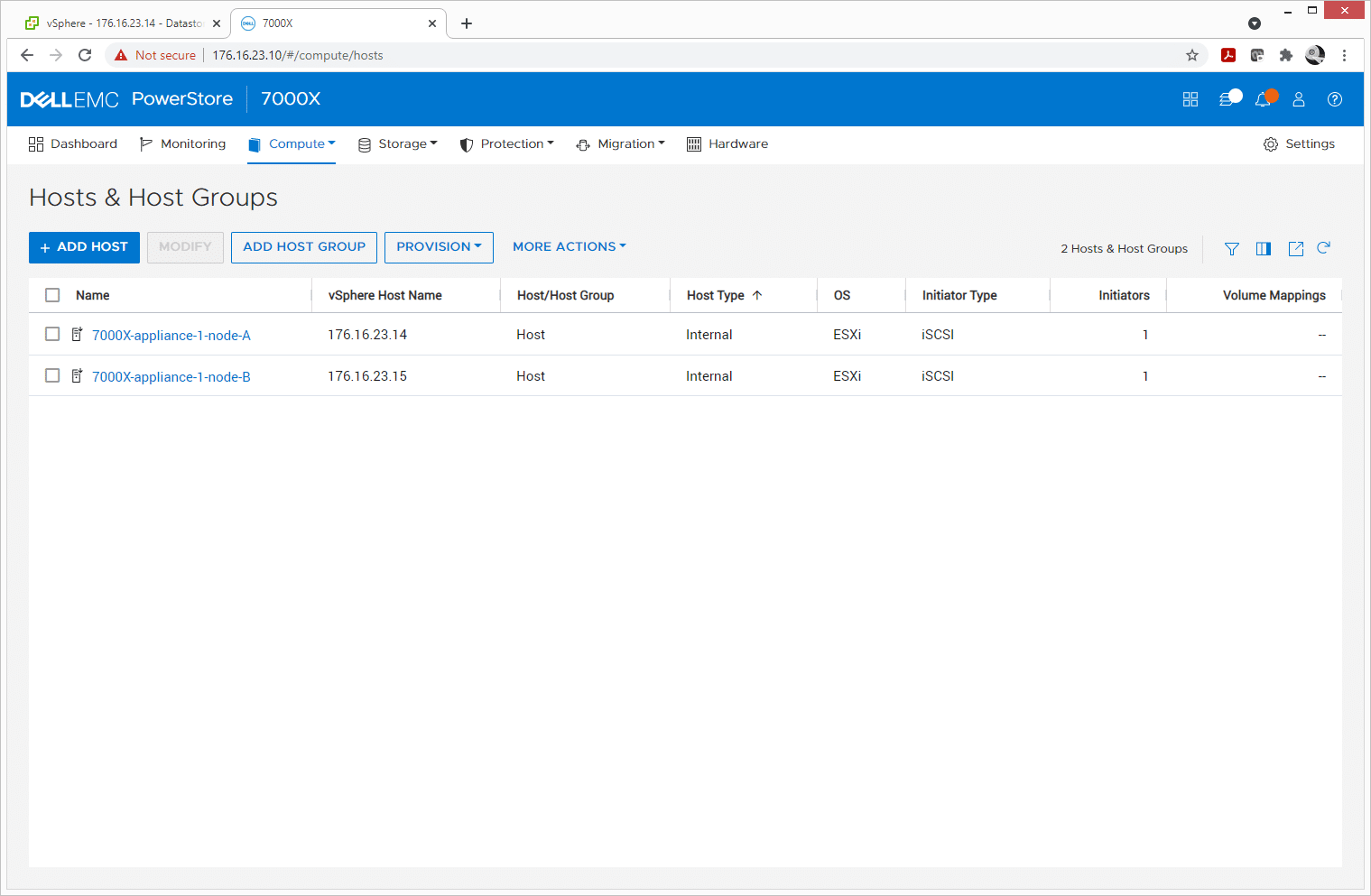Open the jobs icon in the blue header

click(1228, 98)
